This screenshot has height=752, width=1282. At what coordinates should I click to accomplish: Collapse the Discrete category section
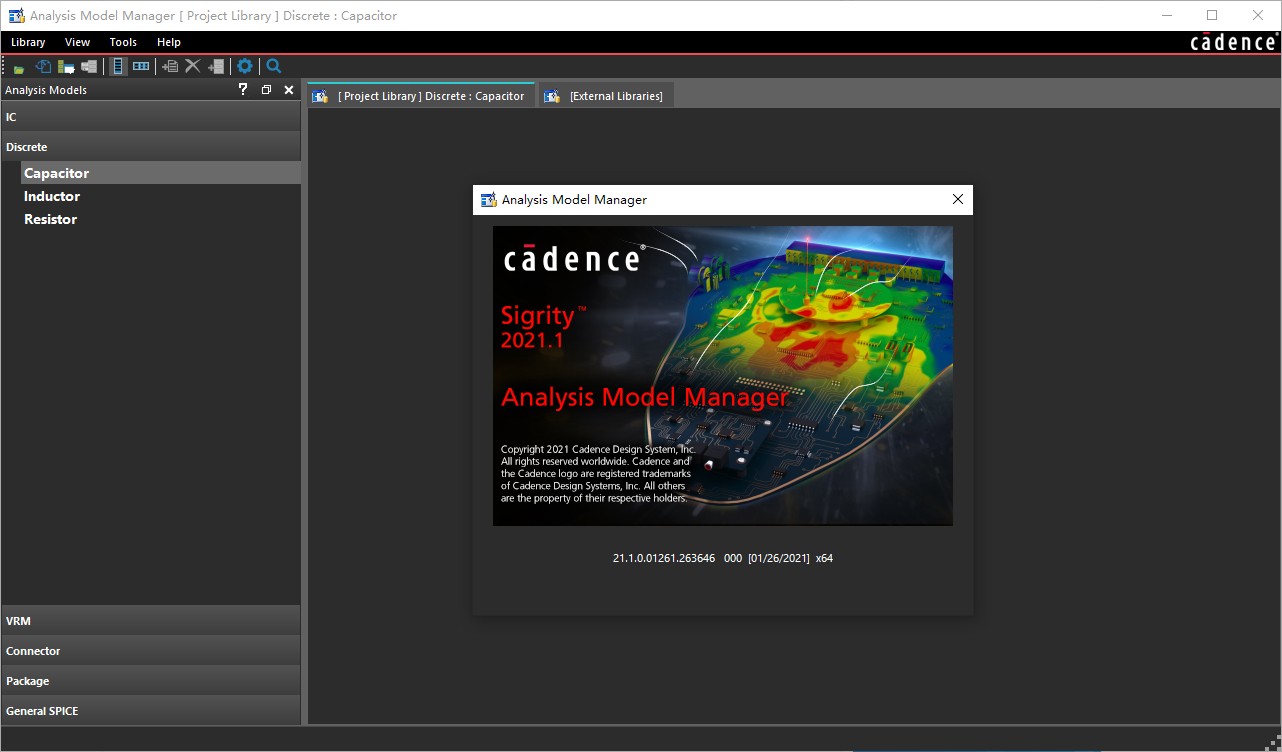(x=150, y=147)
